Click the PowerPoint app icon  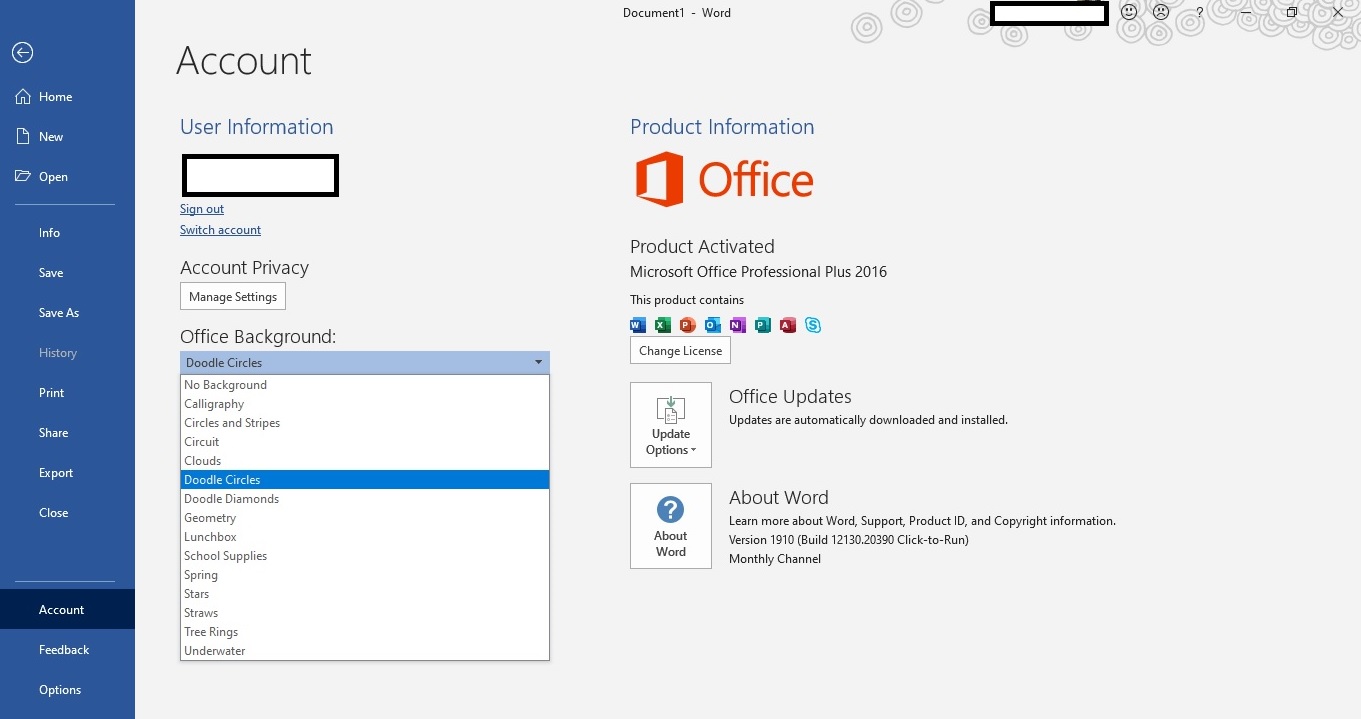pos(687,325)
